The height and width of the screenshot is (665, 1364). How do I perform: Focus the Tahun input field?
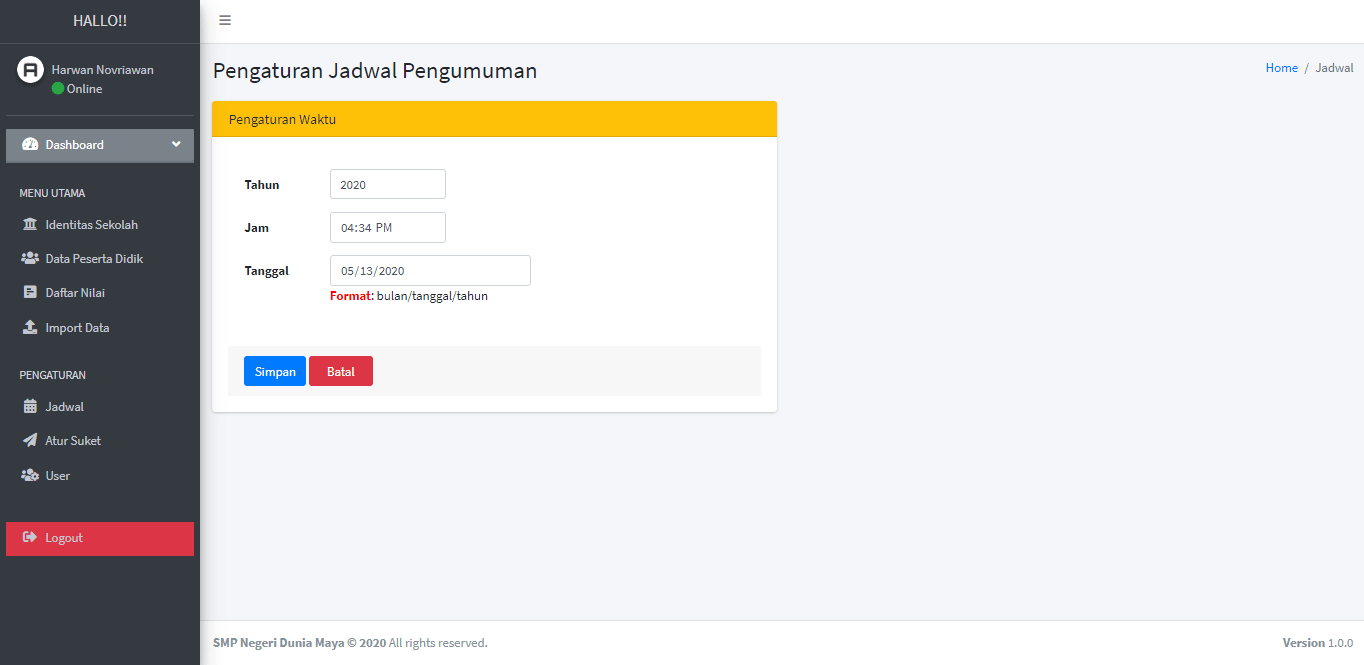387,185
